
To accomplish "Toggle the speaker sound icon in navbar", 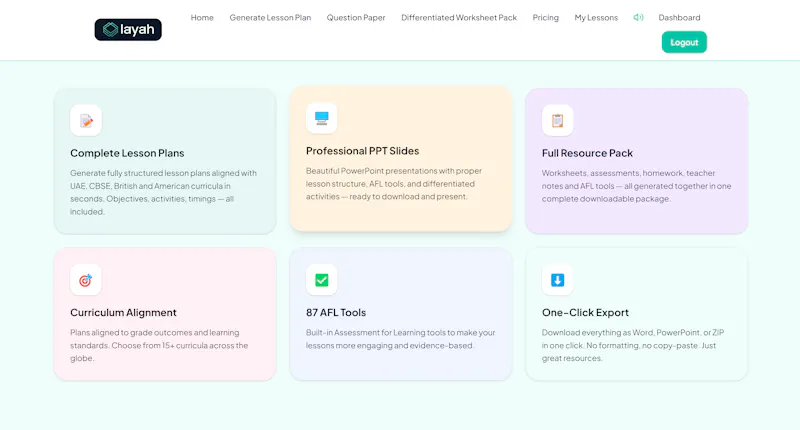I will 638,17.
